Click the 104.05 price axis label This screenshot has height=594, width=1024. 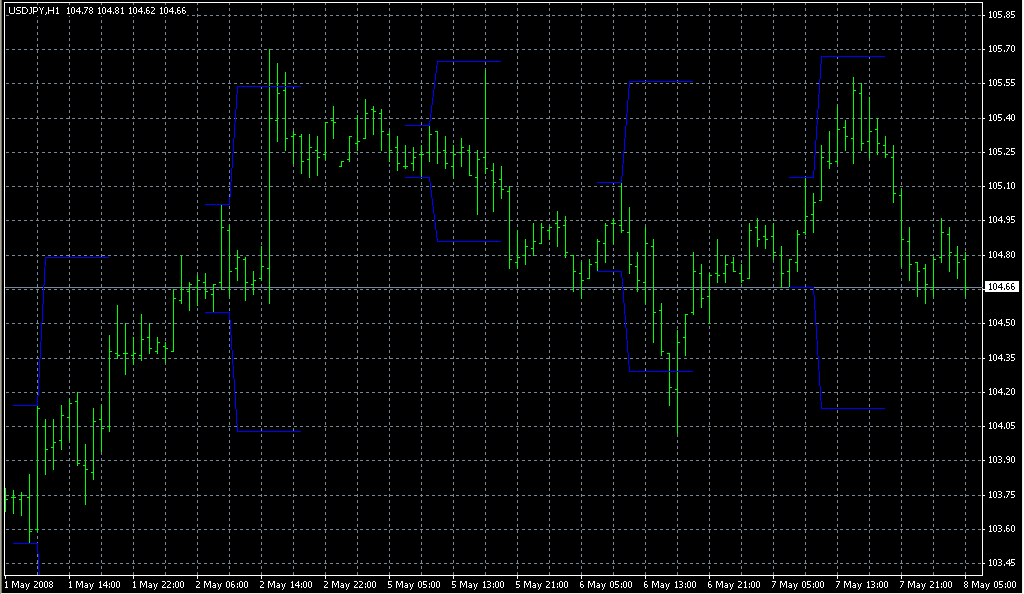(x=1001, y=426)
